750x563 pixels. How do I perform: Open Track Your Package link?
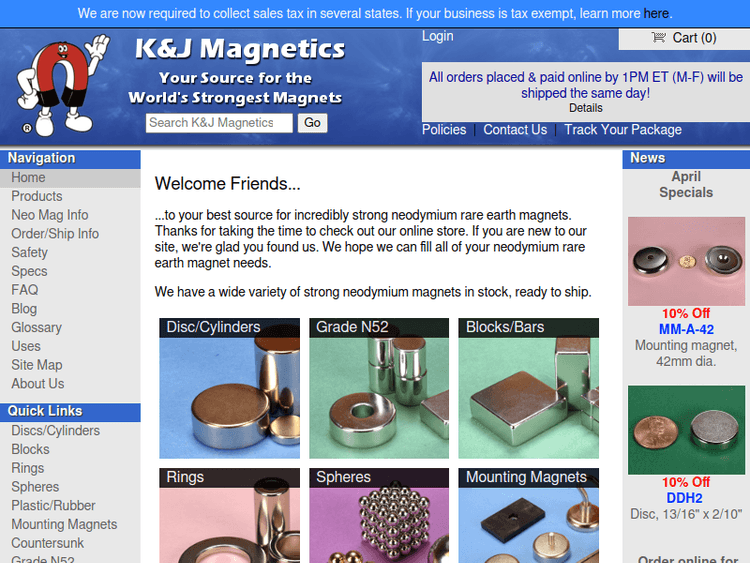tap(623, 130)
